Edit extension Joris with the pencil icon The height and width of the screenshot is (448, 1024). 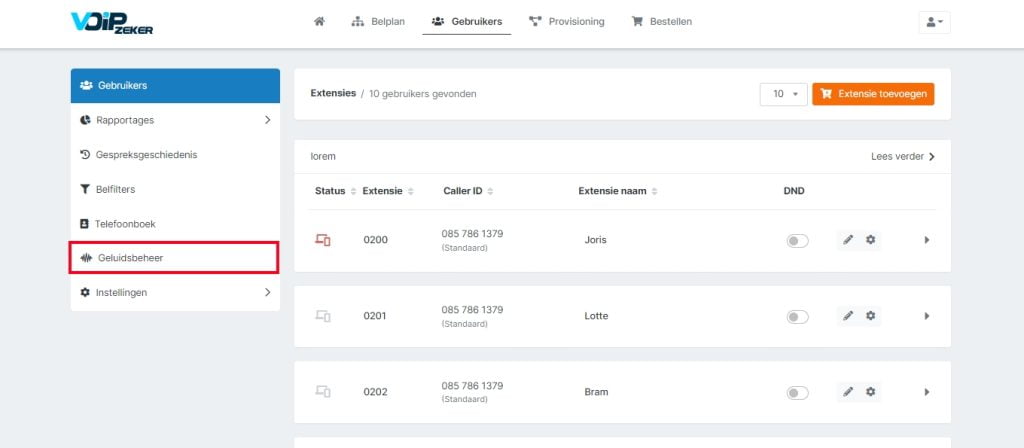(848, 240)
